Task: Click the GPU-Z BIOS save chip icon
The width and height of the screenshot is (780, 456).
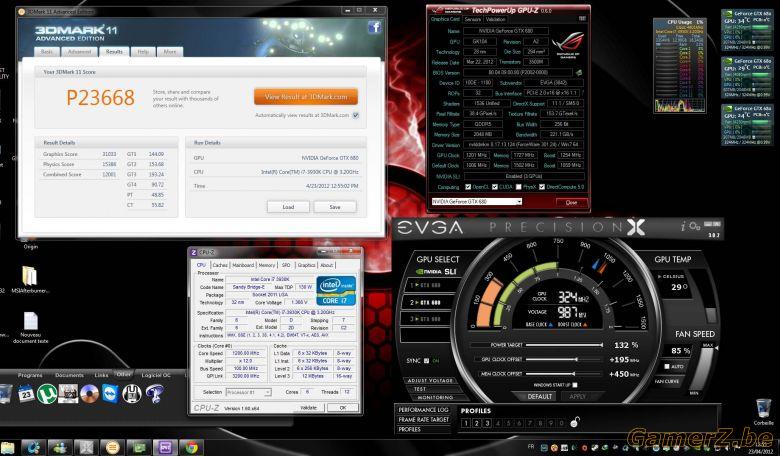Action: [579, 73]
